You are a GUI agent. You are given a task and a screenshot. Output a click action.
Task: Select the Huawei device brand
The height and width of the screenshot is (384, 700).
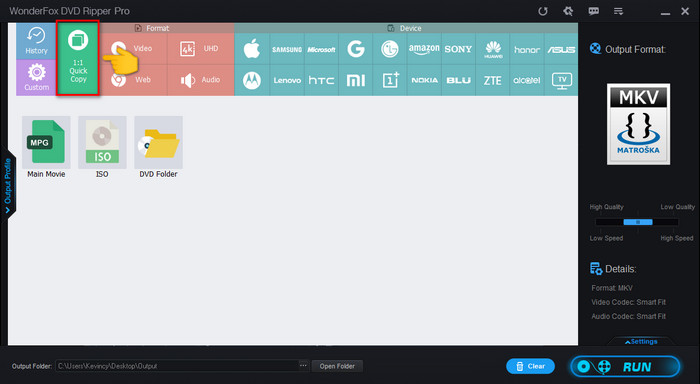493,49
